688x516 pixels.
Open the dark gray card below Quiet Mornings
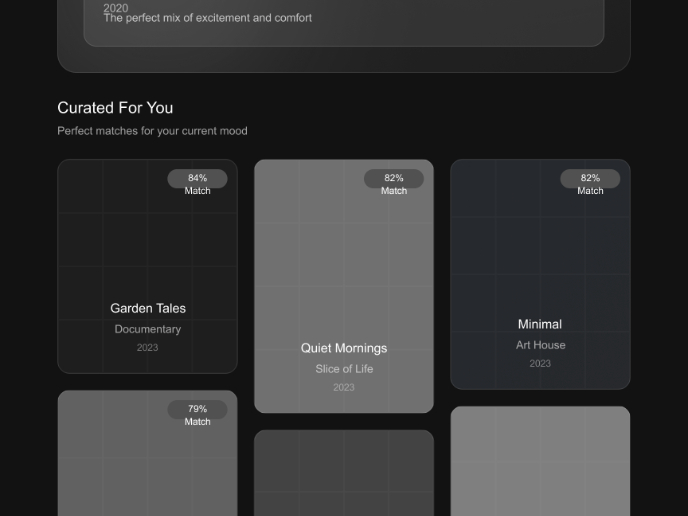(x=344, y=473)
